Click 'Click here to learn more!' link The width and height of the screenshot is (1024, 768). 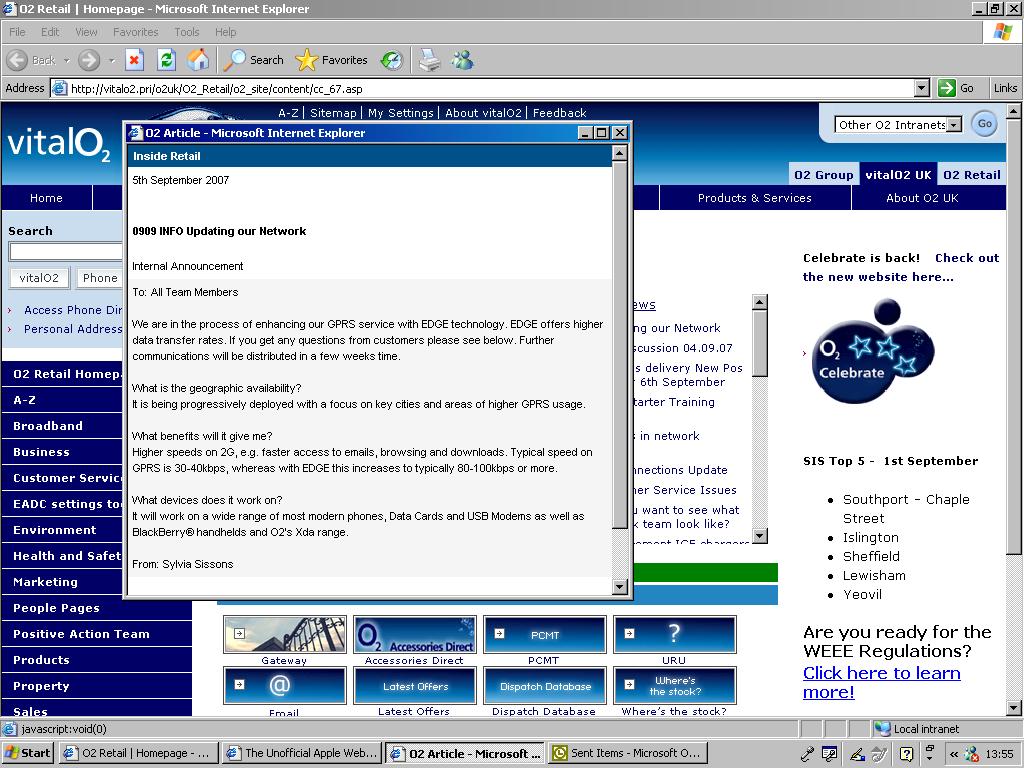[x=882, y=682]
